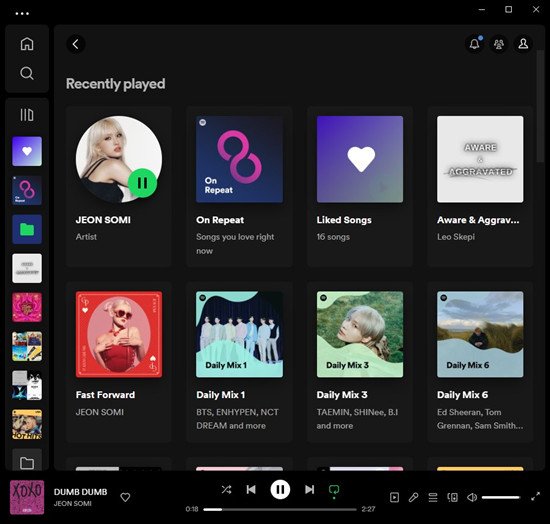Open full screen player icon
The height and width of the screenshot is (524, 550).
tap(535, 497)
